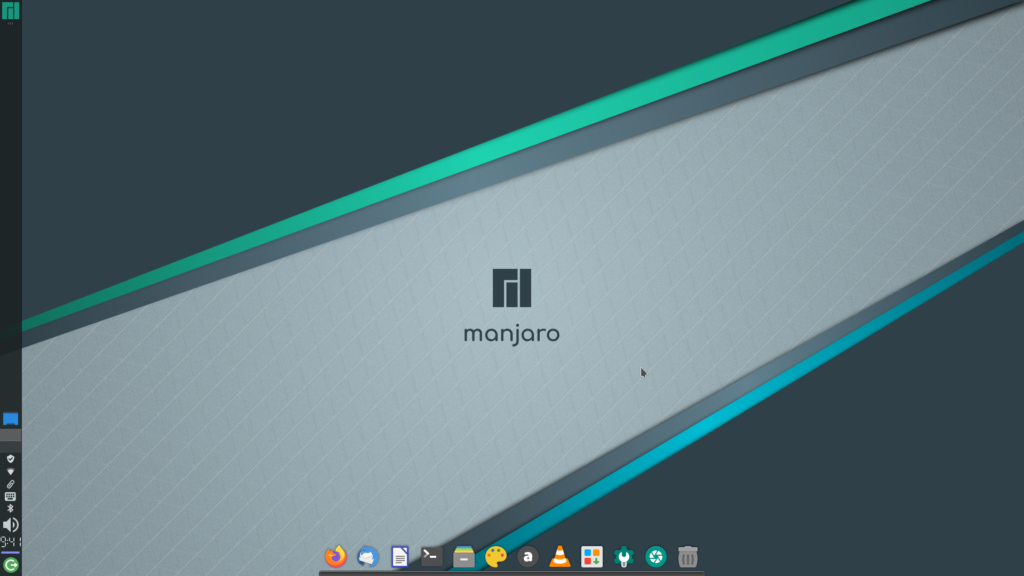Start LibreOffice Writer
The height and width of the screenshot is (576, 1024).
pos(399,557)
